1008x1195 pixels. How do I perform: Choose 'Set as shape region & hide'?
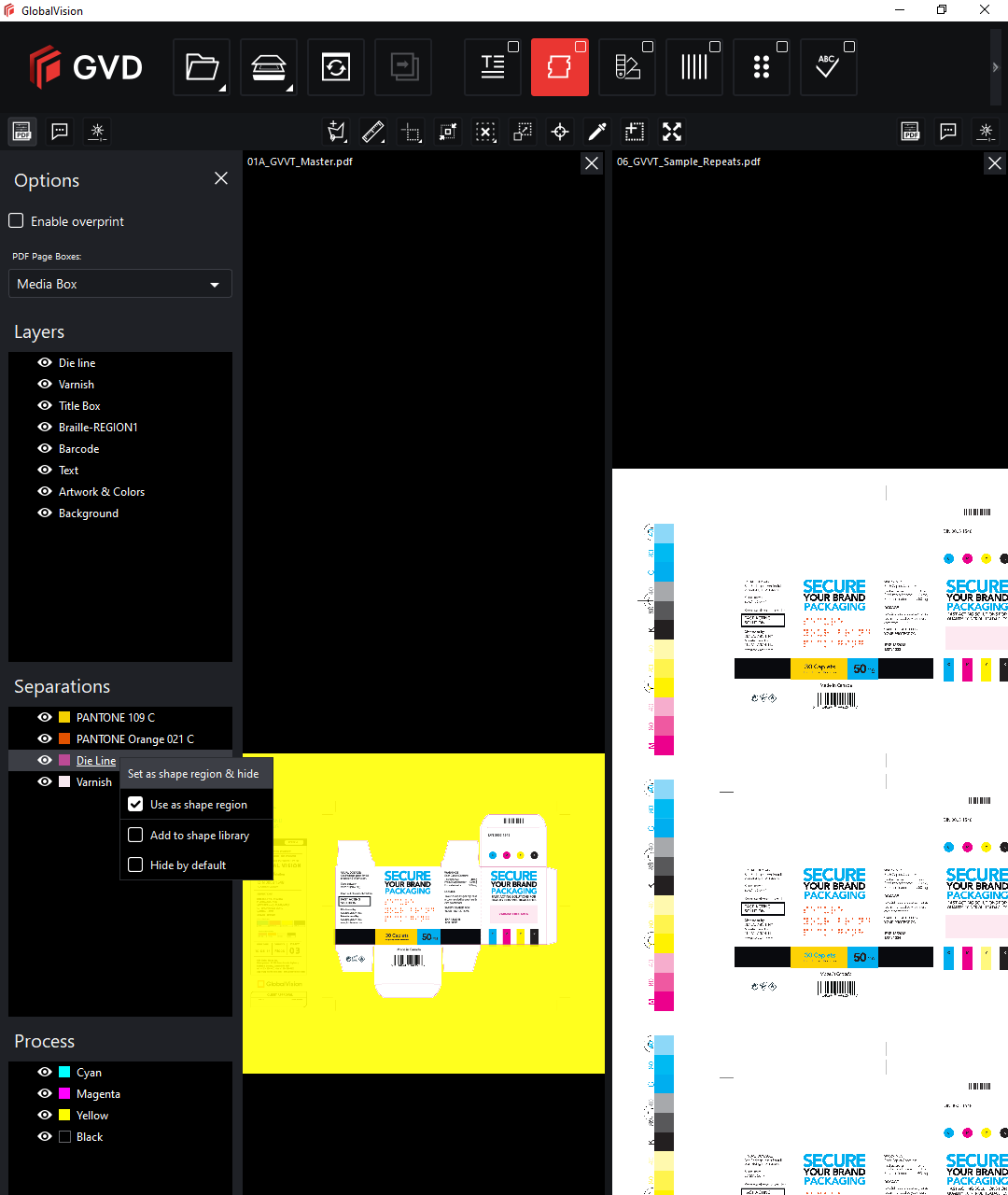[193, 774]
